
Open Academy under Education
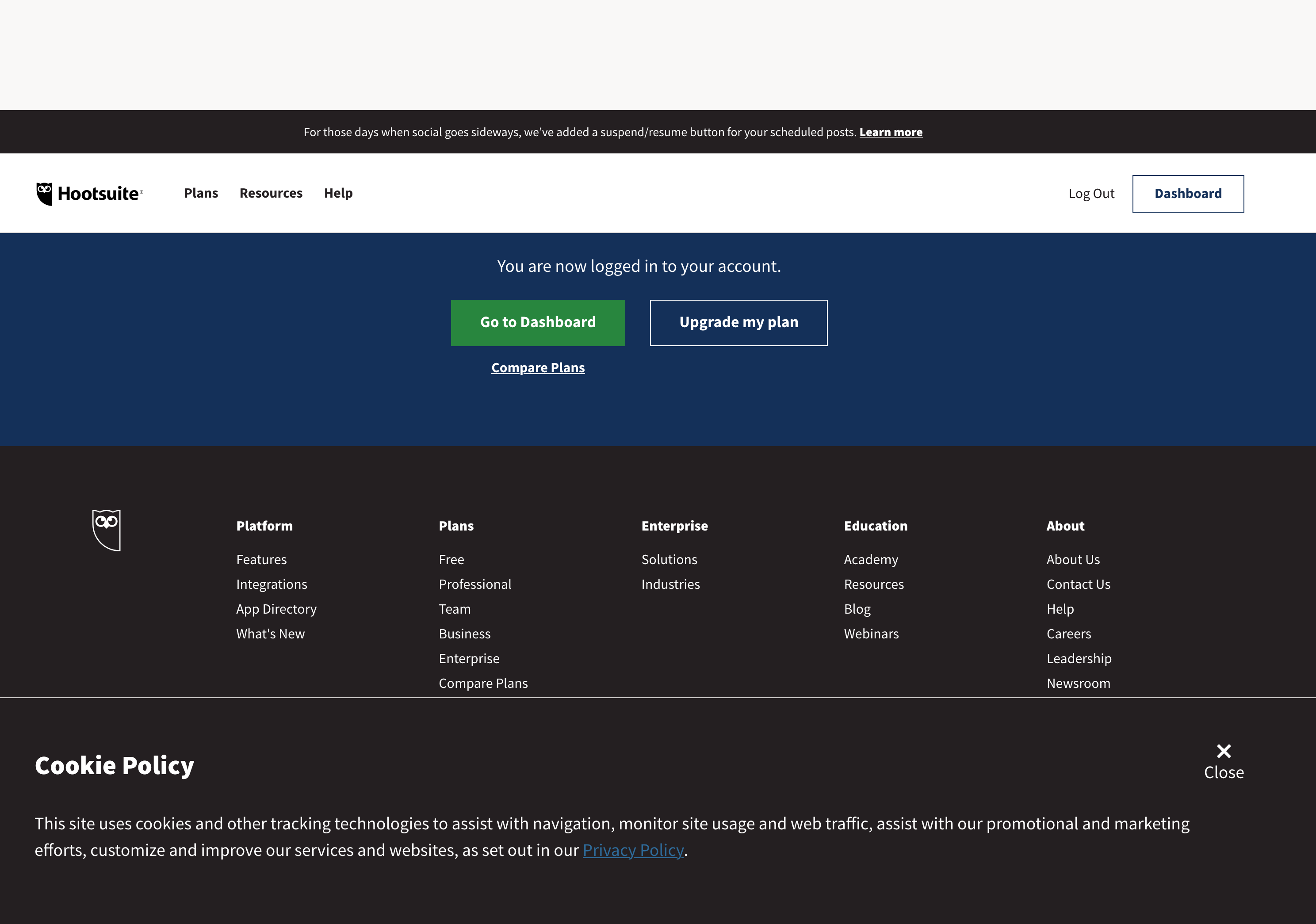point(871,559)
